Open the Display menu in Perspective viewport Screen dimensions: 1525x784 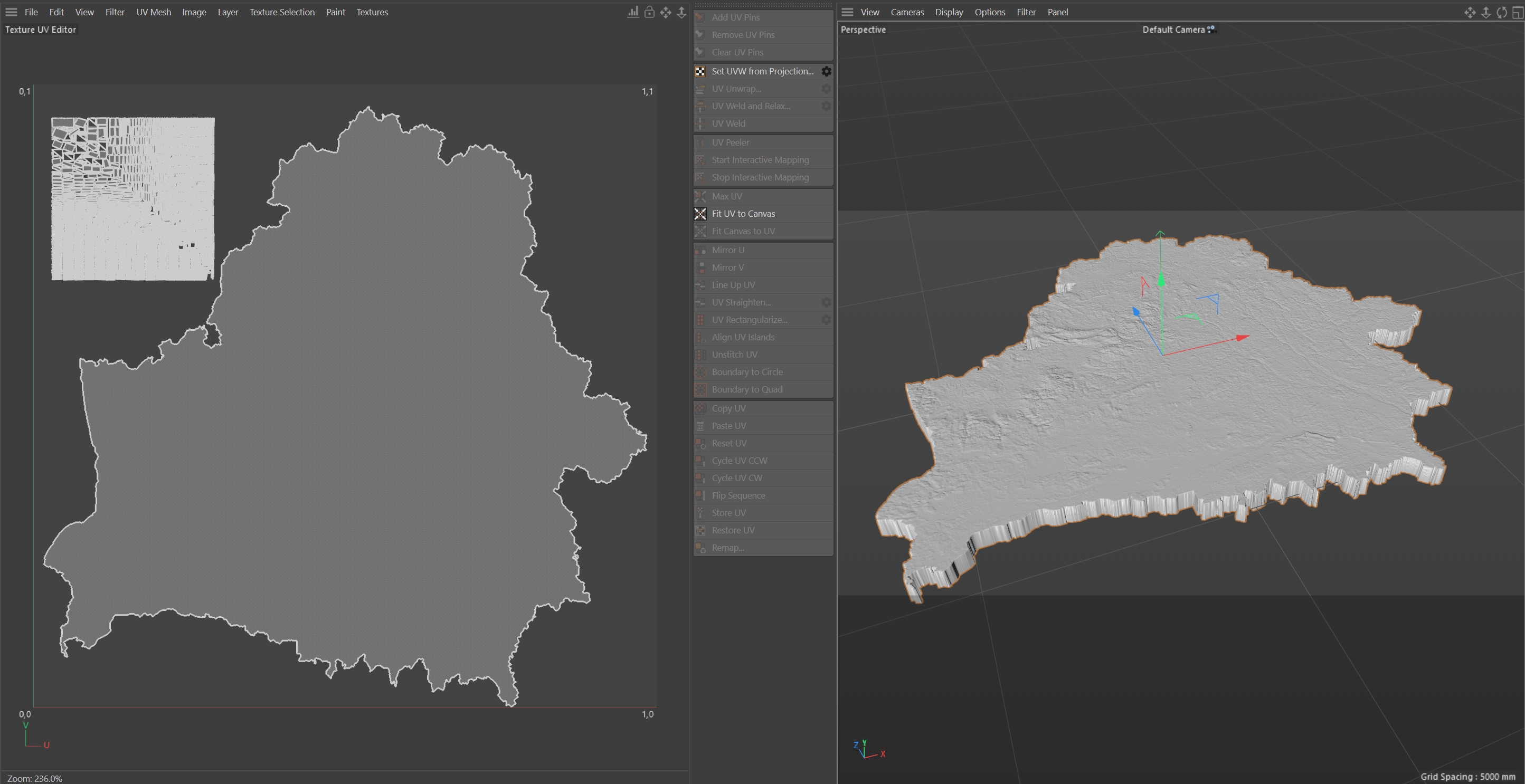click(949, 12)
